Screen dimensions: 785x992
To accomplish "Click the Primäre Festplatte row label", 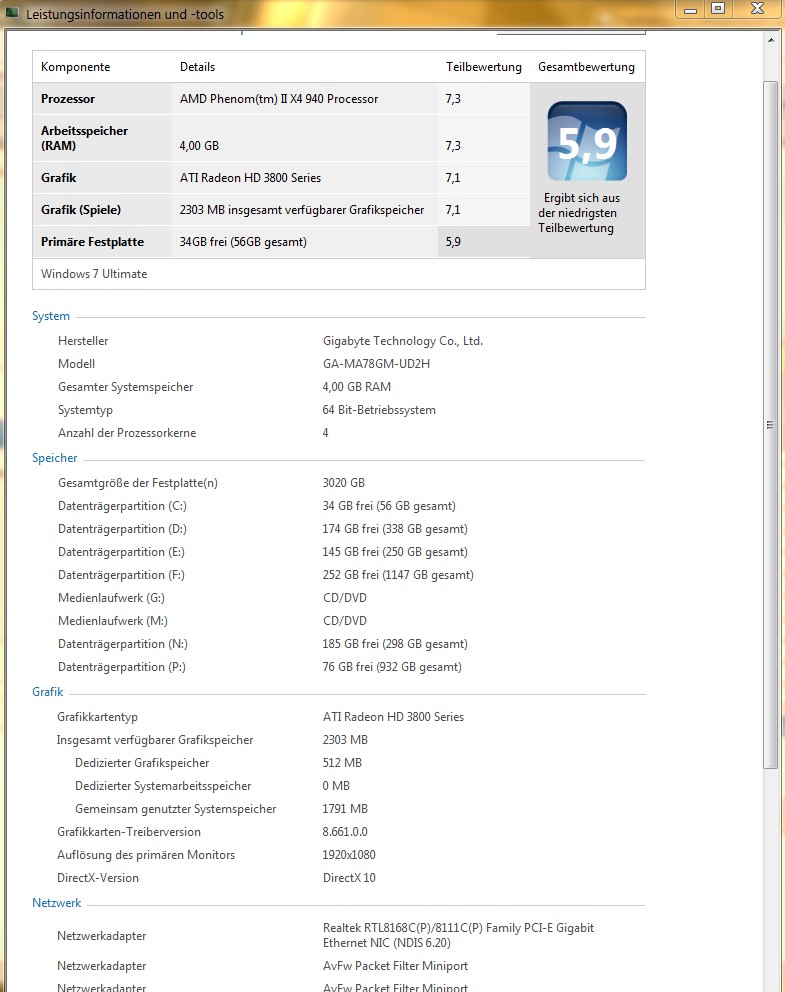I will click(x=92, y=242).
